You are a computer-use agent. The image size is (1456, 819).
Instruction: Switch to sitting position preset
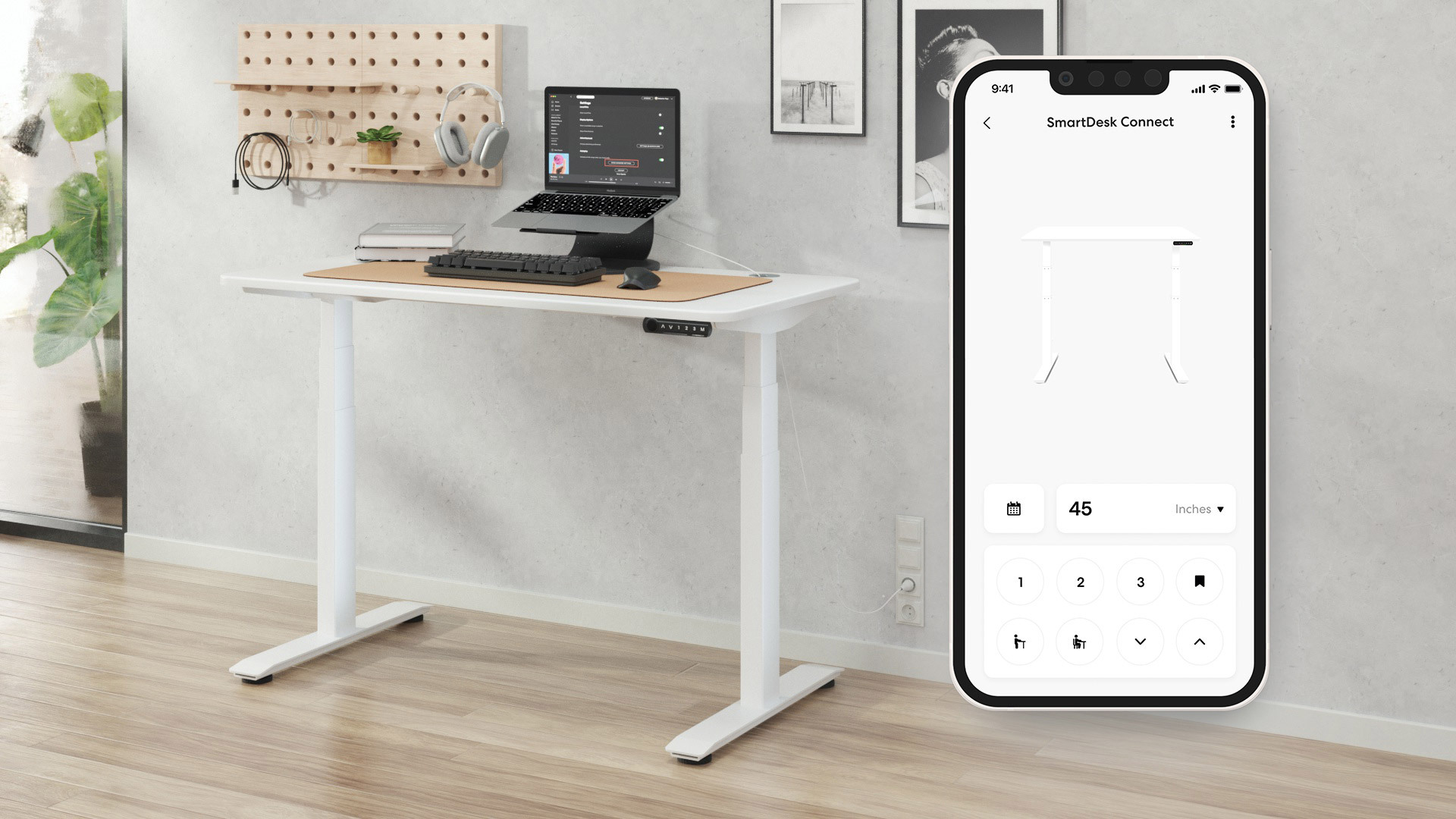tap(1080, 641)
